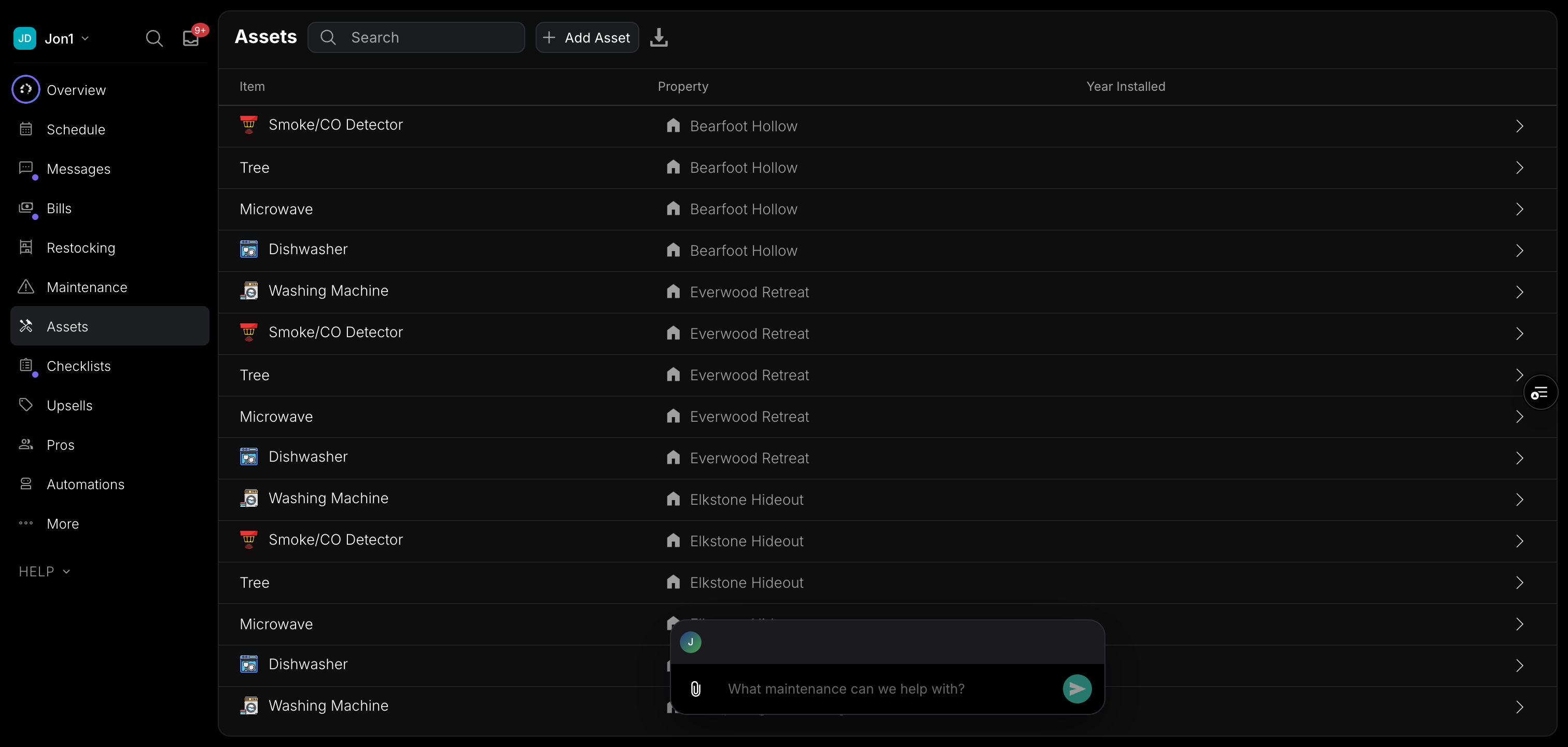Select the Pros people icon
The height and width of the screenshot is (747, 1568).
tap(25, 445)
